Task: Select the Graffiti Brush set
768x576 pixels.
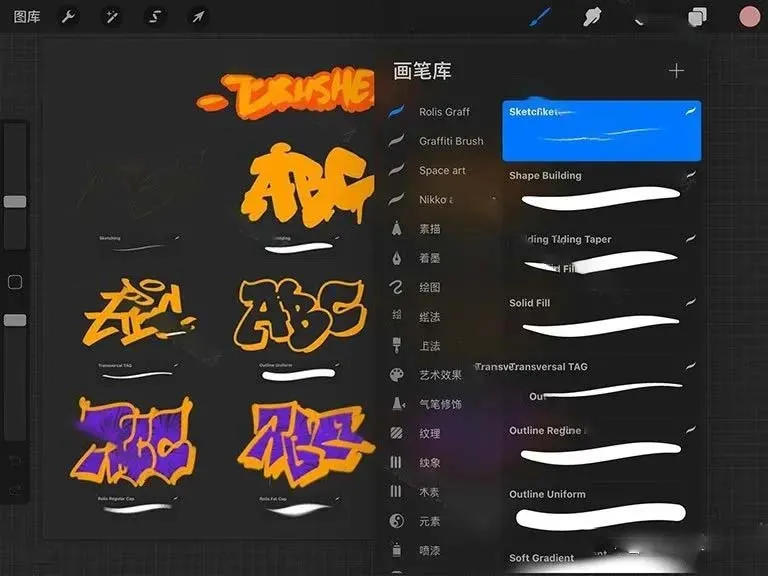Action: coord(451,141)
